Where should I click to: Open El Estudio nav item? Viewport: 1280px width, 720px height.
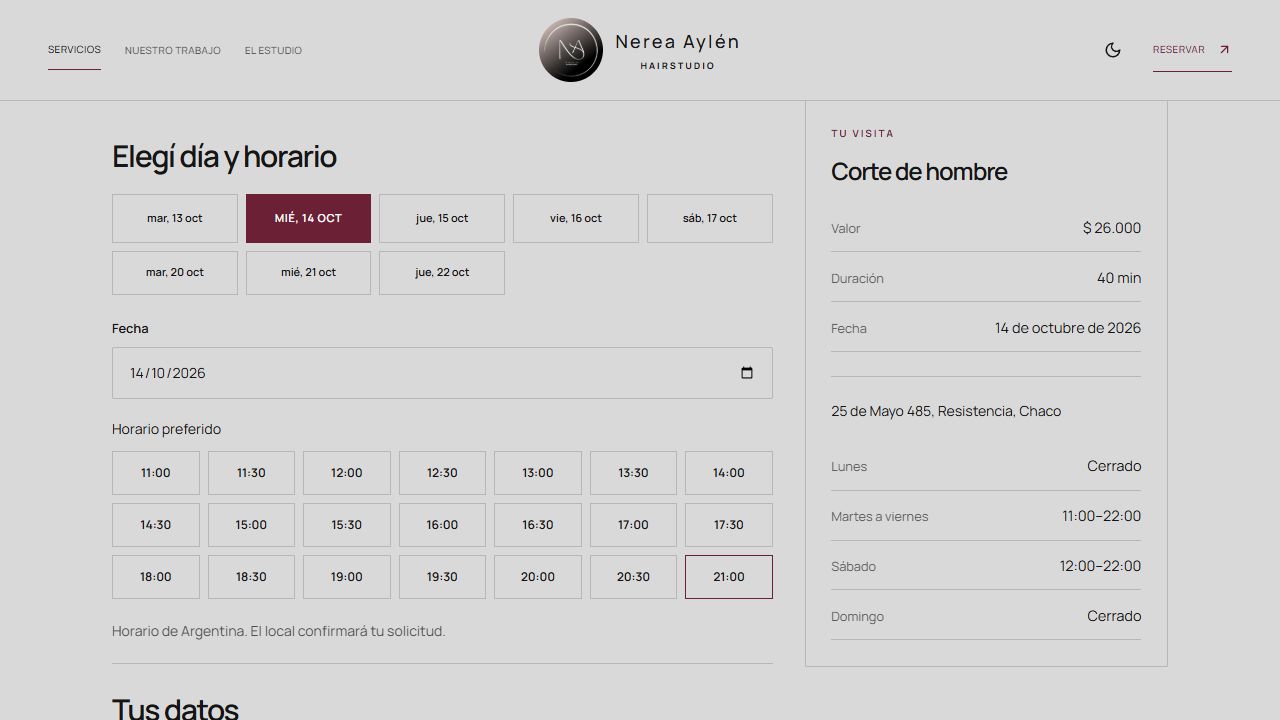(x=273, y=50)
